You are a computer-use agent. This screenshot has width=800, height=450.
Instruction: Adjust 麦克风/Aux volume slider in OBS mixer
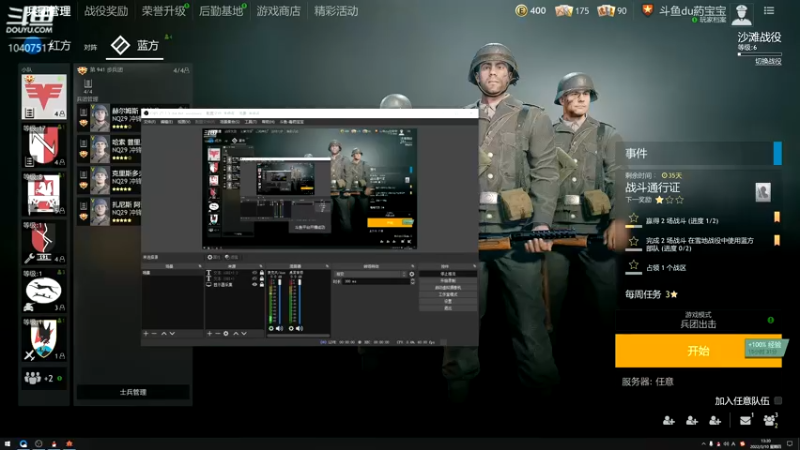click(280, 300)
